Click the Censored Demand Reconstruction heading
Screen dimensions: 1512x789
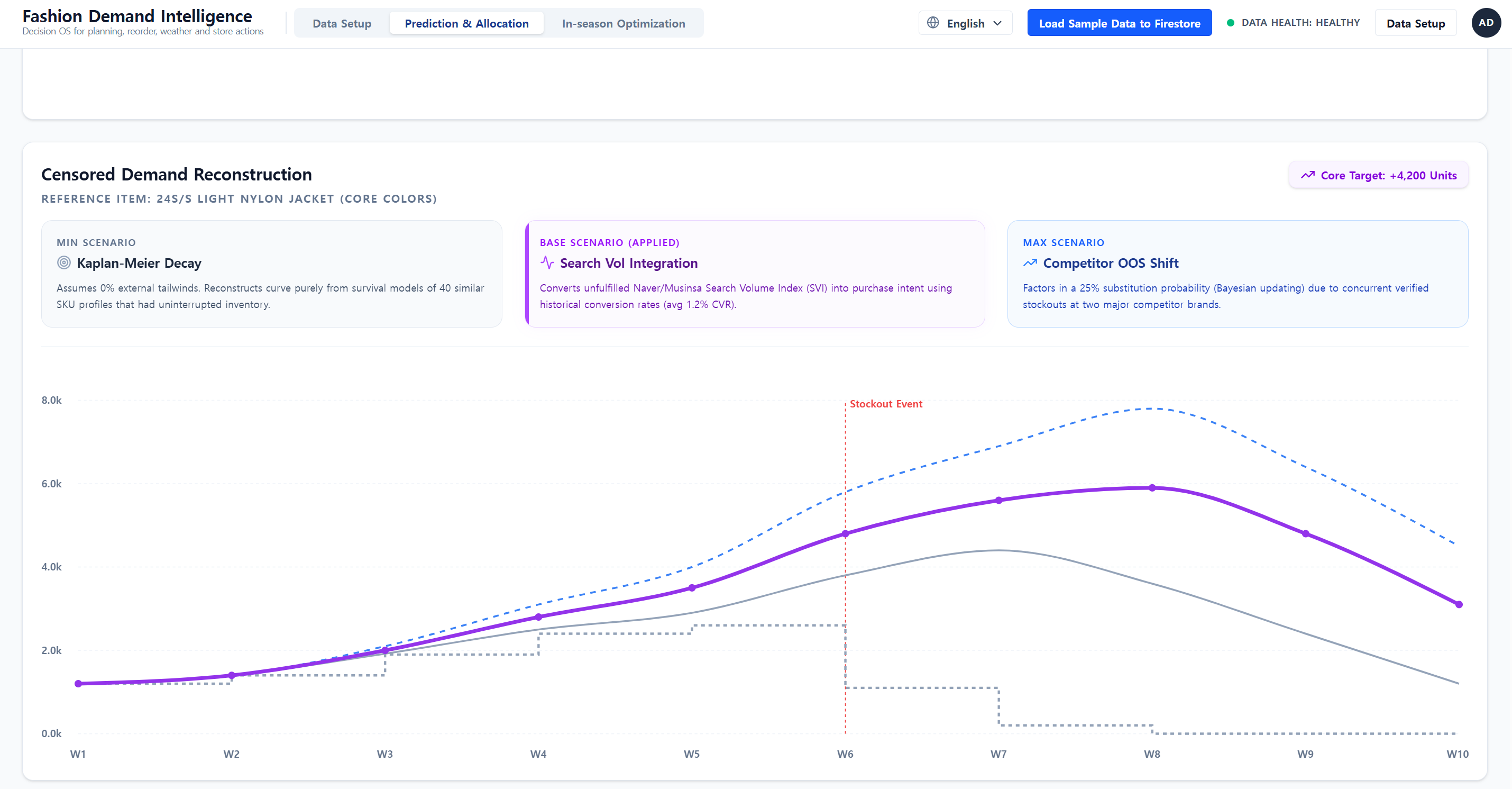[x=177, y=175]
